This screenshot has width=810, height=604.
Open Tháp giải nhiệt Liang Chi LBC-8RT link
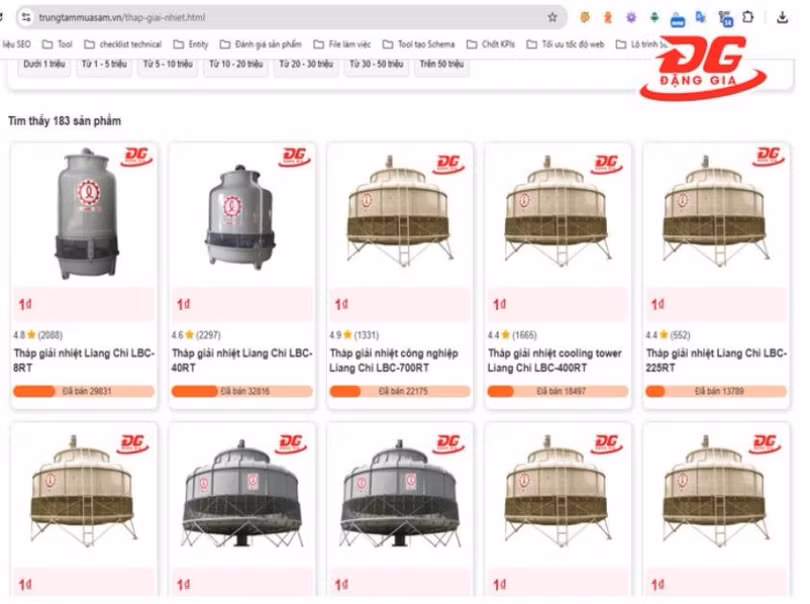coord(84,361)
